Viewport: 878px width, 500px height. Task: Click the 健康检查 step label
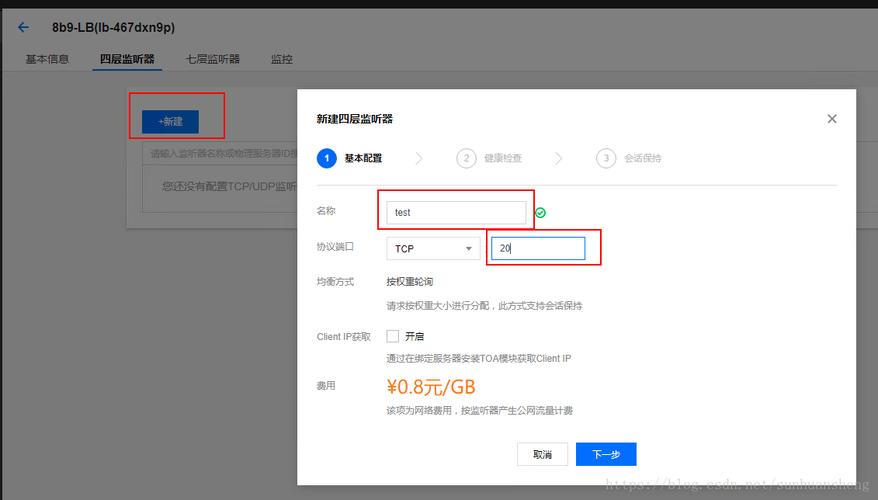[503, 158]
